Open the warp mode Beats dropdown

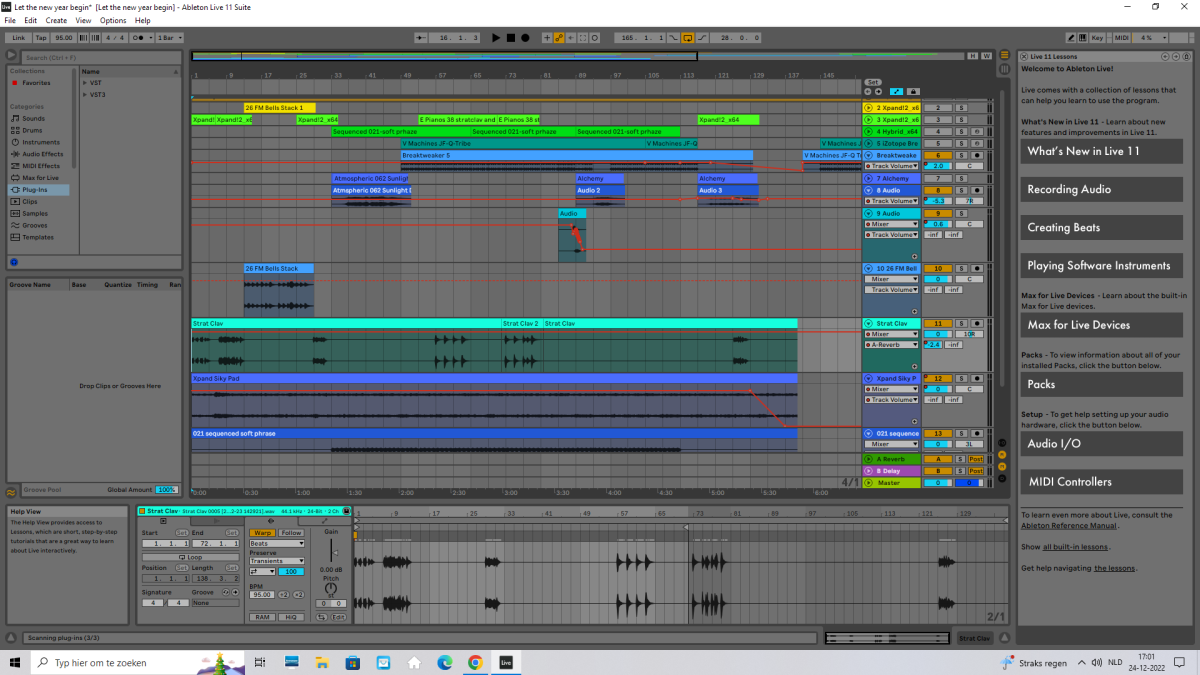tap(277, 543)
